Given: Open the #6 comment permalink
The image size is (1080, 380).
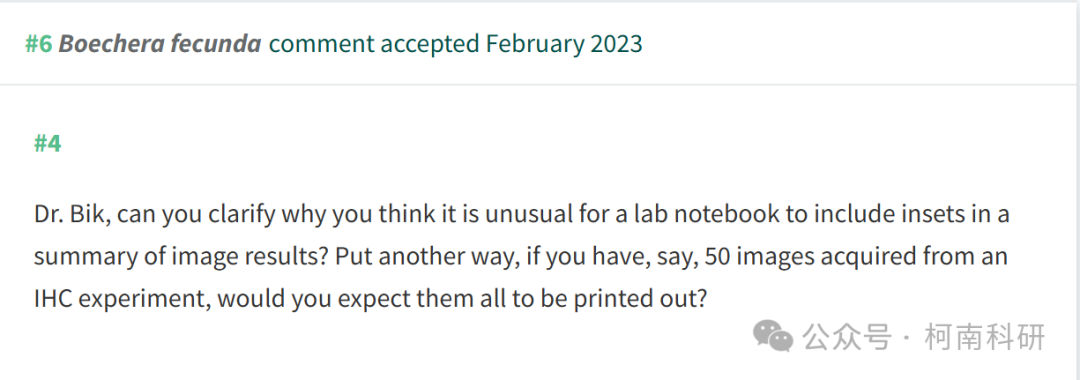Looking at the screenshot, I should coord(39,44).
